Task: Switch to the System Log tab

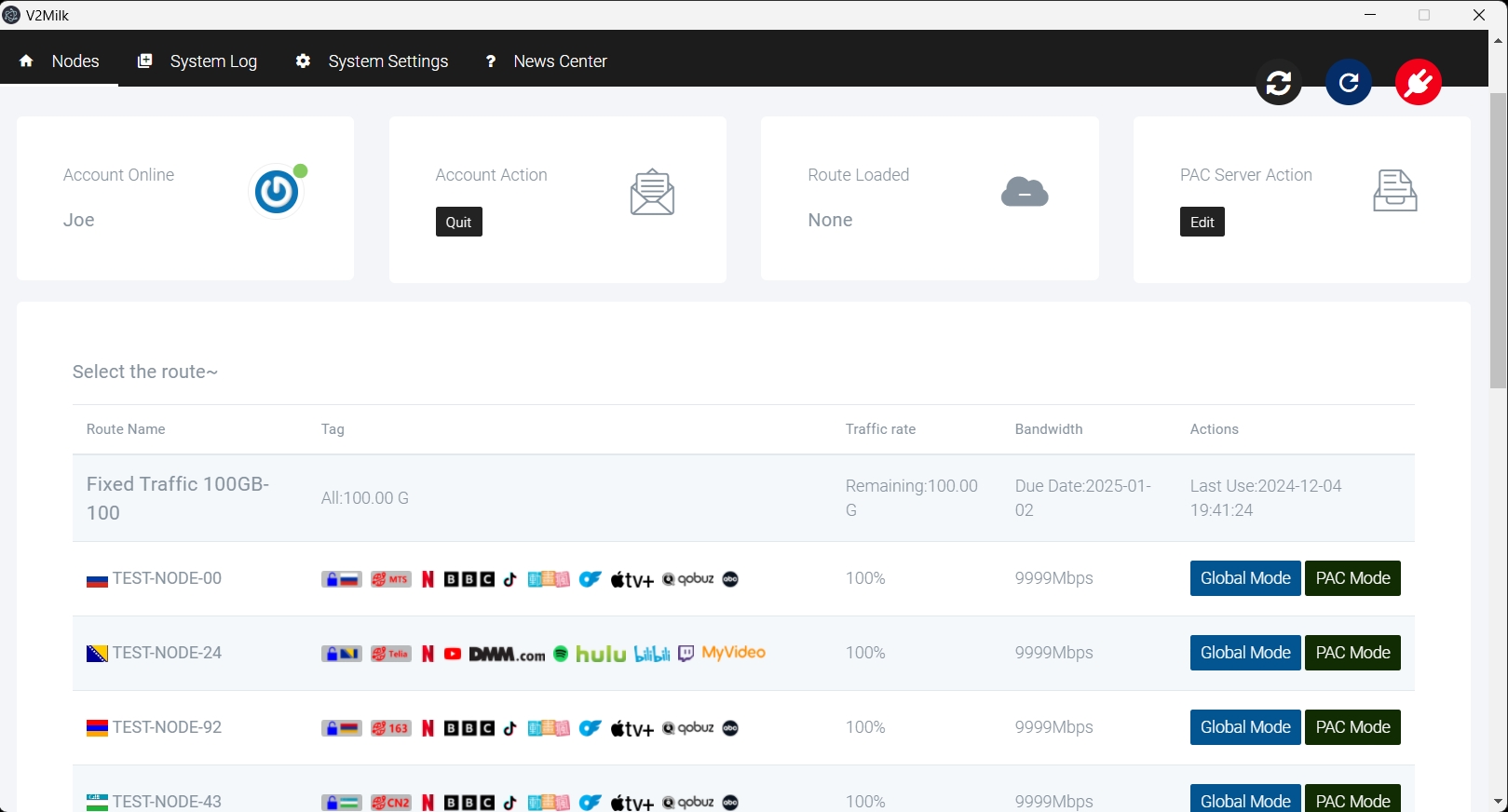Action: pyautogui.click(x=197, y=61)
